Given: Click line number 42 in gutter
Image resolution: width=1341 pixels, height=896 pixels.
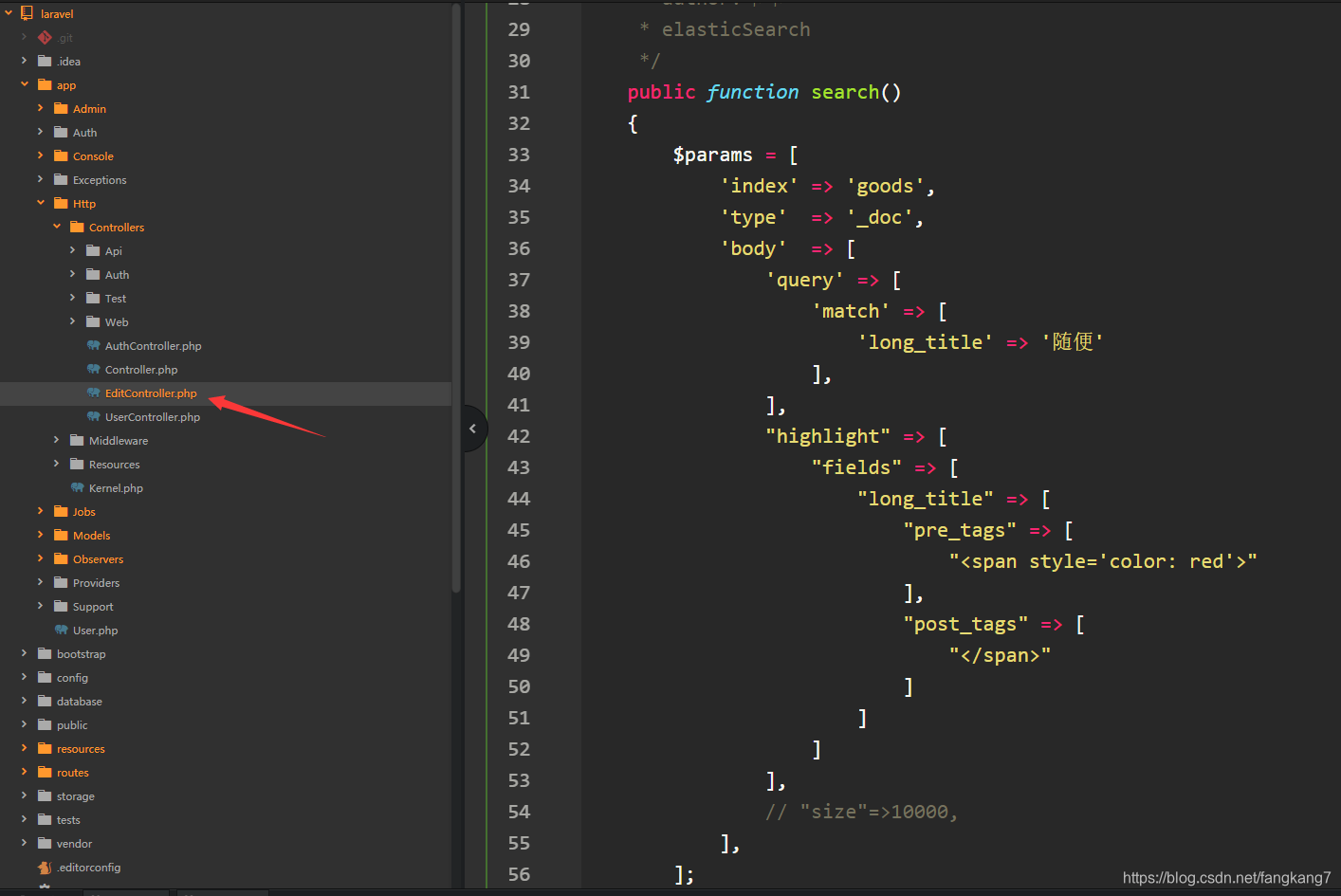Looking at the screenshot, I should pos(519,436).
